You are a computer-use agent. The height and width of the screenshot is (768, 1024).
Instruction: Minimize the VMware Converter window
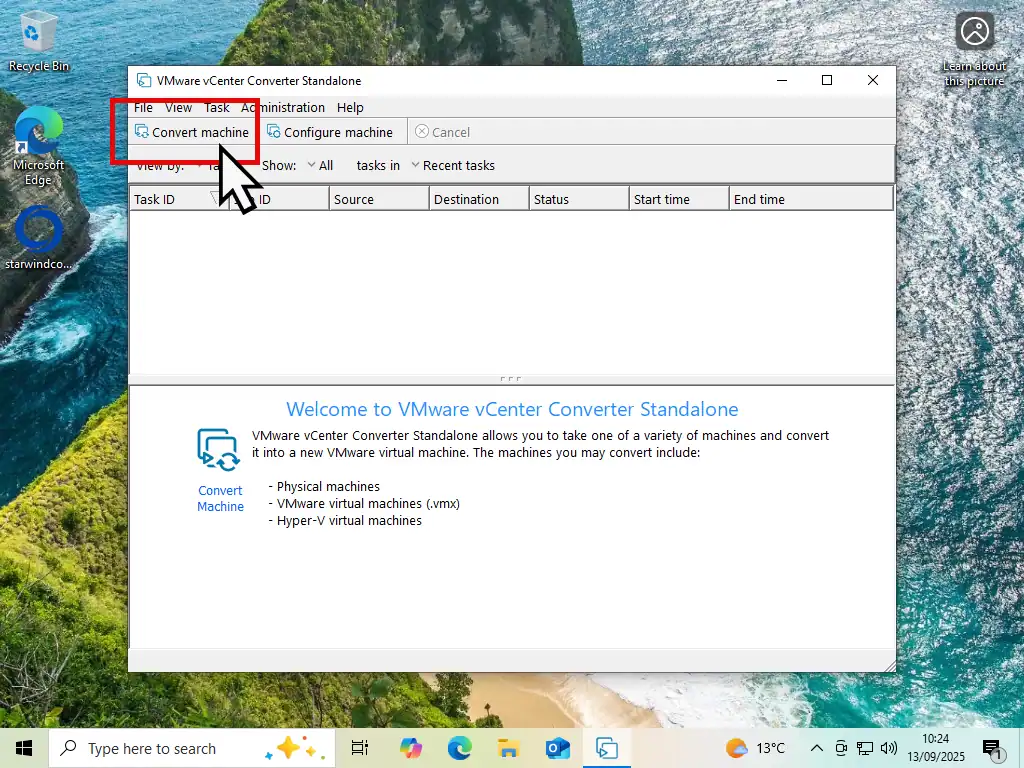(782, 80)
